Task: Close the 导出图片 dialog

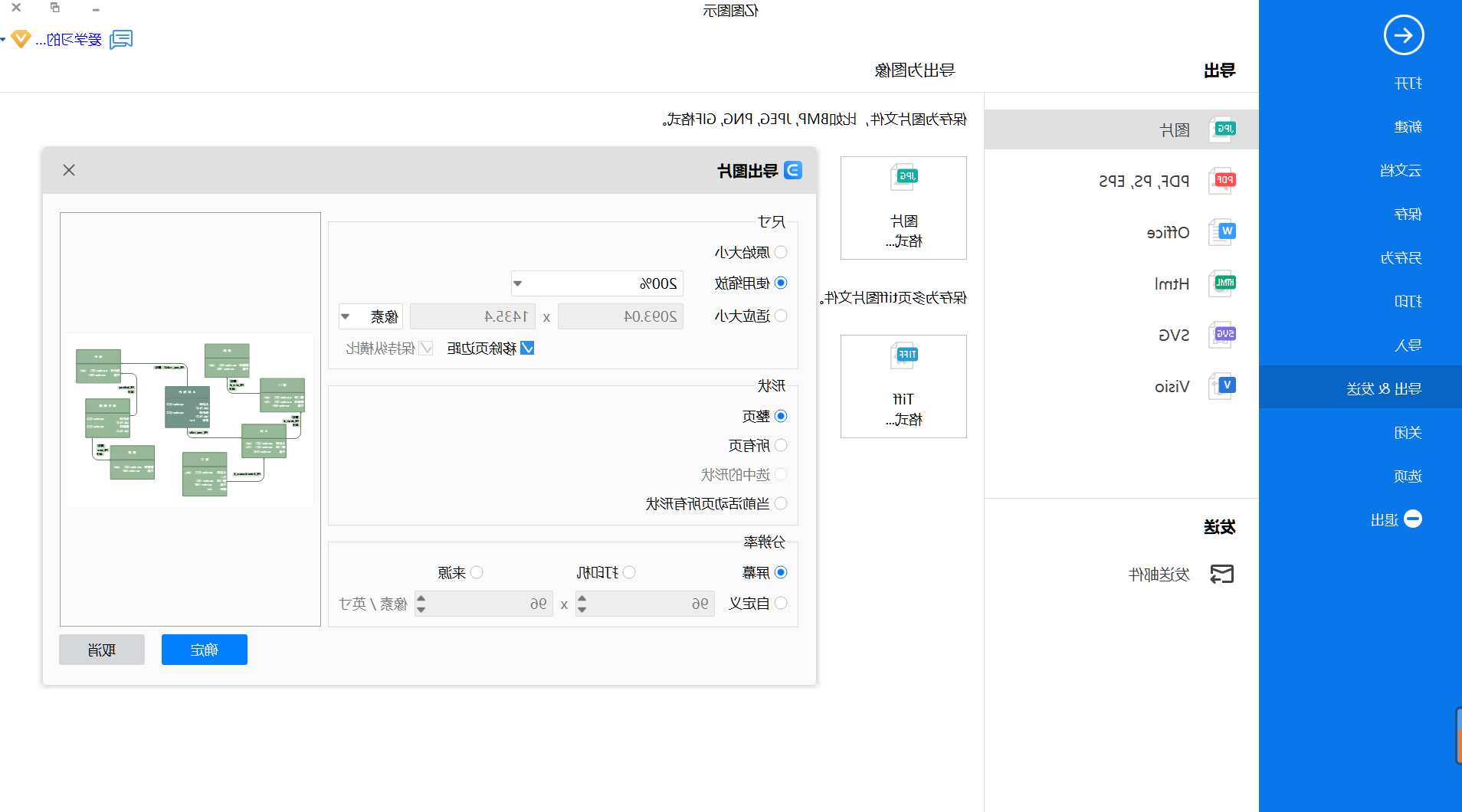Action: (69, 170)
